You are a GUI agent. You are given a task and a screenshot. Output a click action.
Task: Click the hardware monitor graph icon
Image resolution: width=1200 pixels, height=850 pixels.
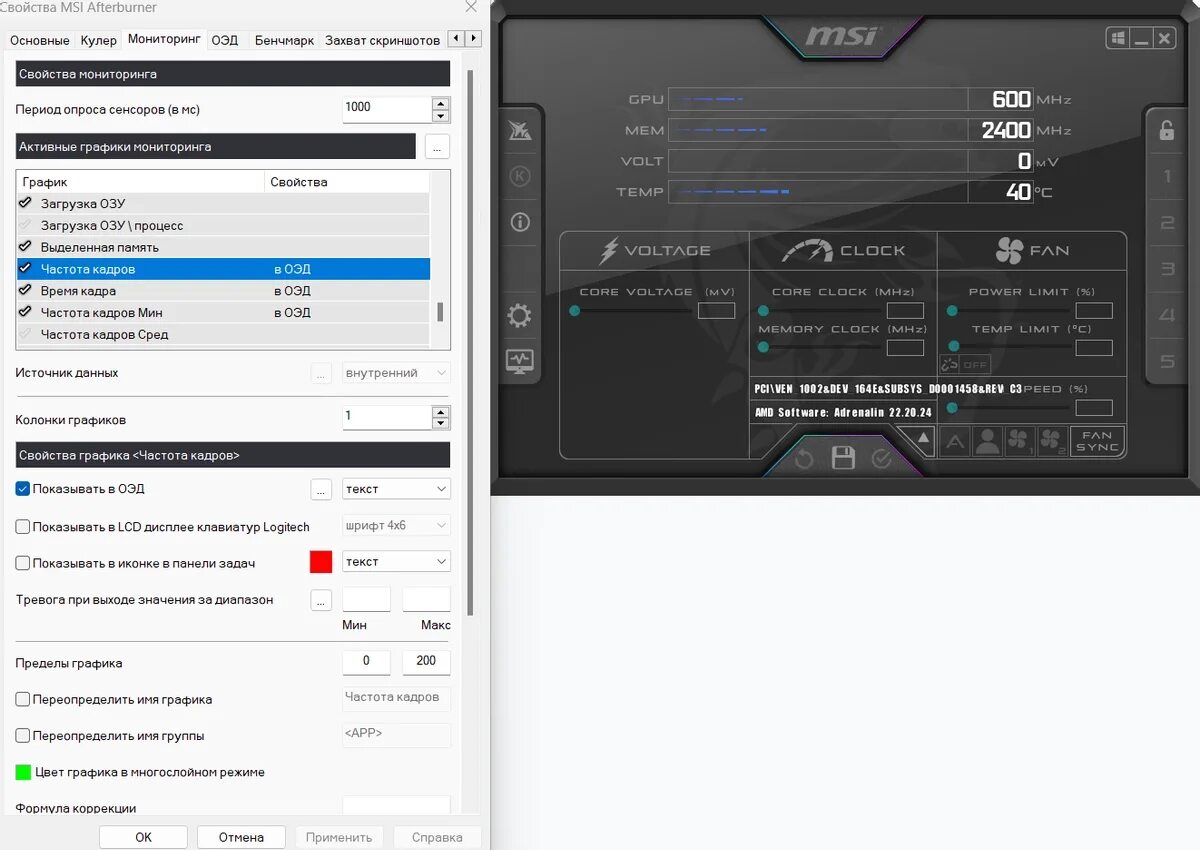tap(520, 360)
